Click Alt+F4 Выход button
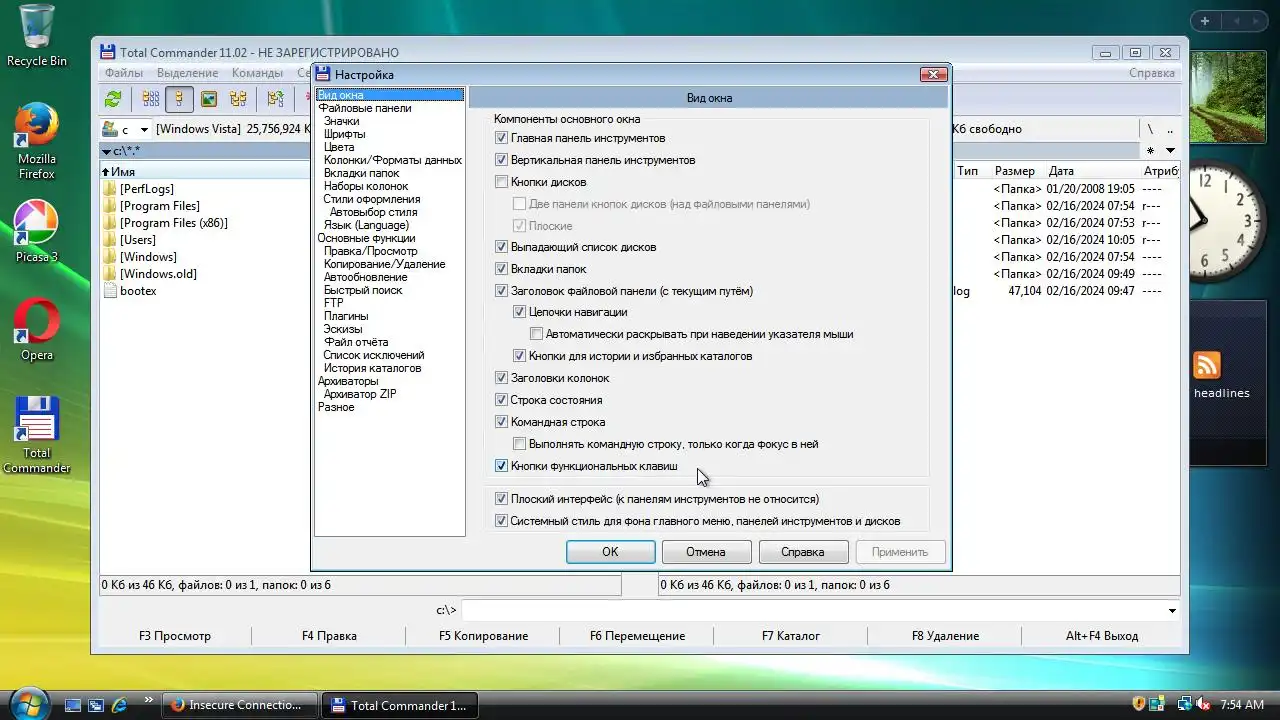 (x=1102, y=636)
